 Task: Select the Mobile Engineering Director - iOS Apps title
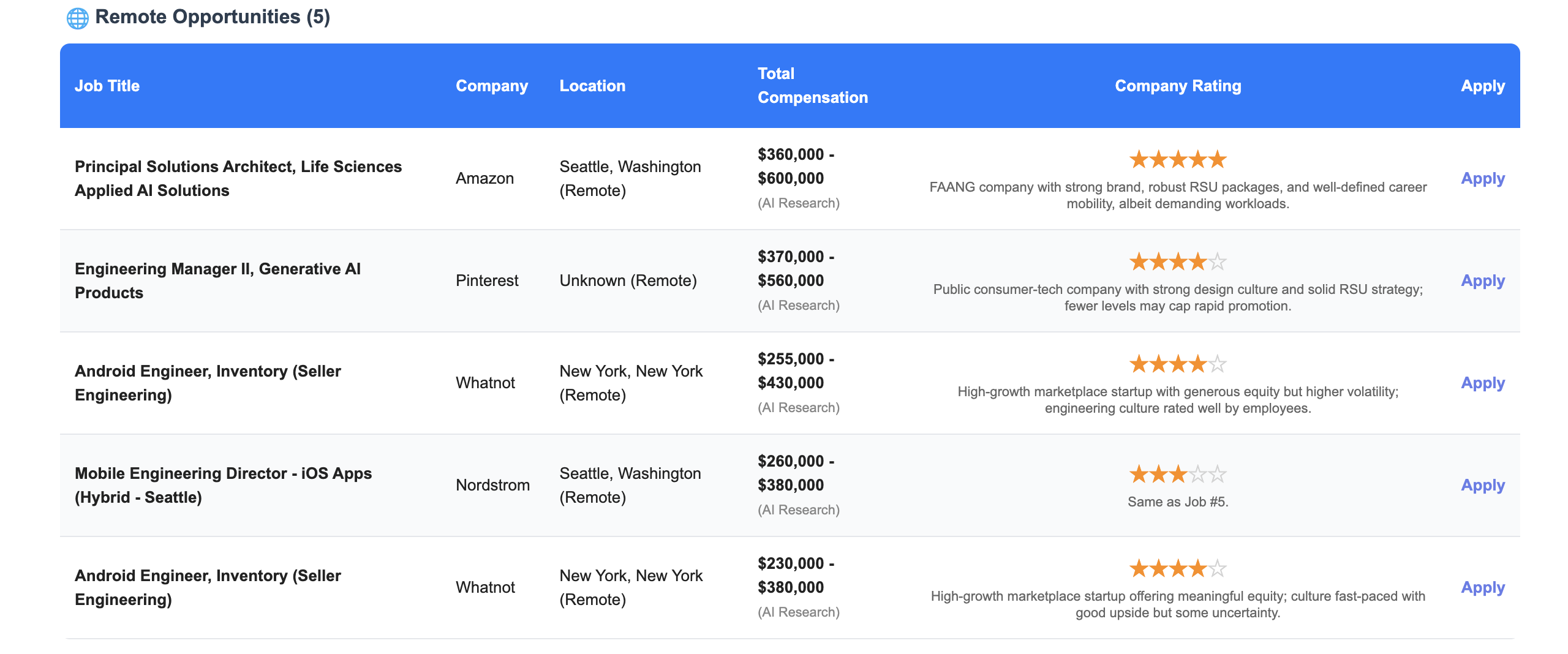tap(223, 485)
